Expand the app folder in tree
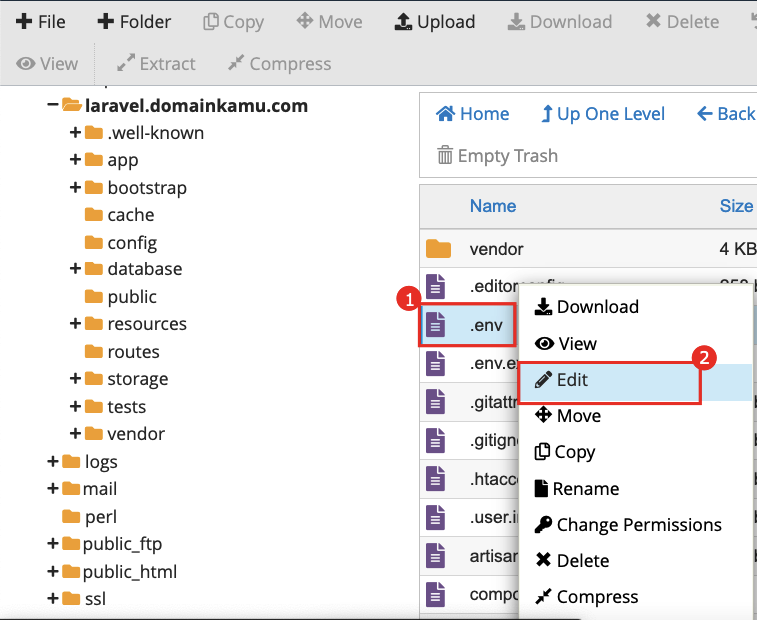The image size is (757, 620). point(75,159)
